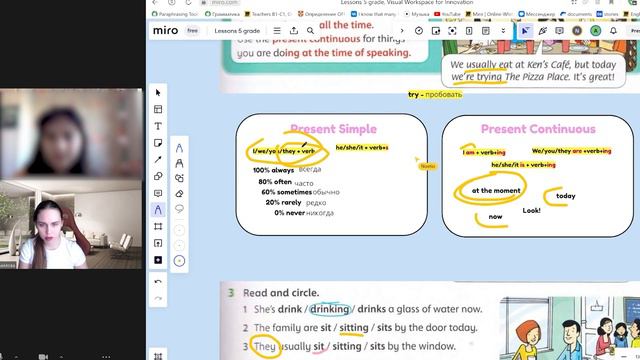Screen dimensions: 640x360
Task: Toggle collaborators' cursors visibility
Action: [x=525, y=31]
